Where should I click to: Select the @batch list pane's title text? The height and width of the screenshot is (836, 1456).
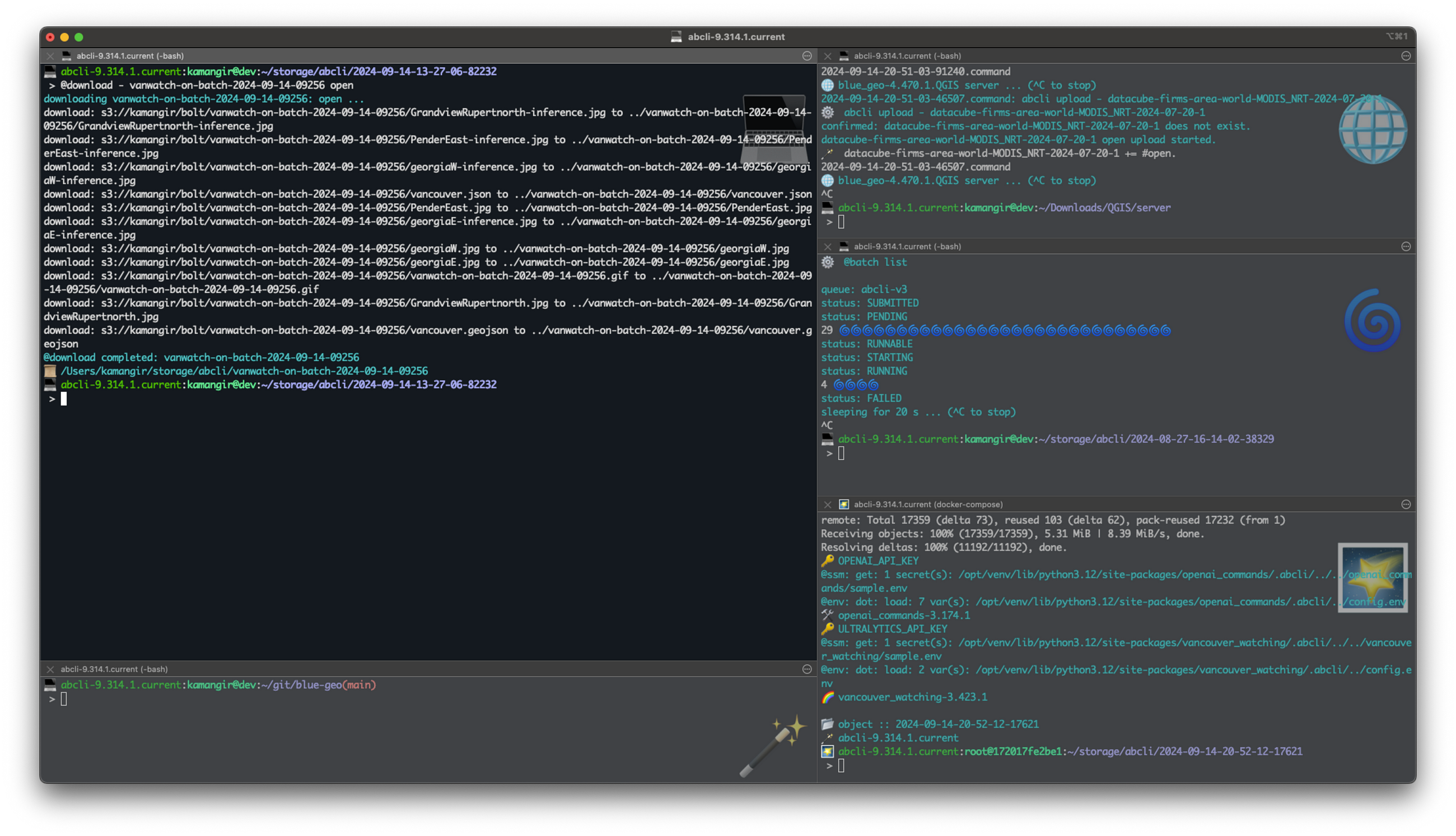point(907,246)
